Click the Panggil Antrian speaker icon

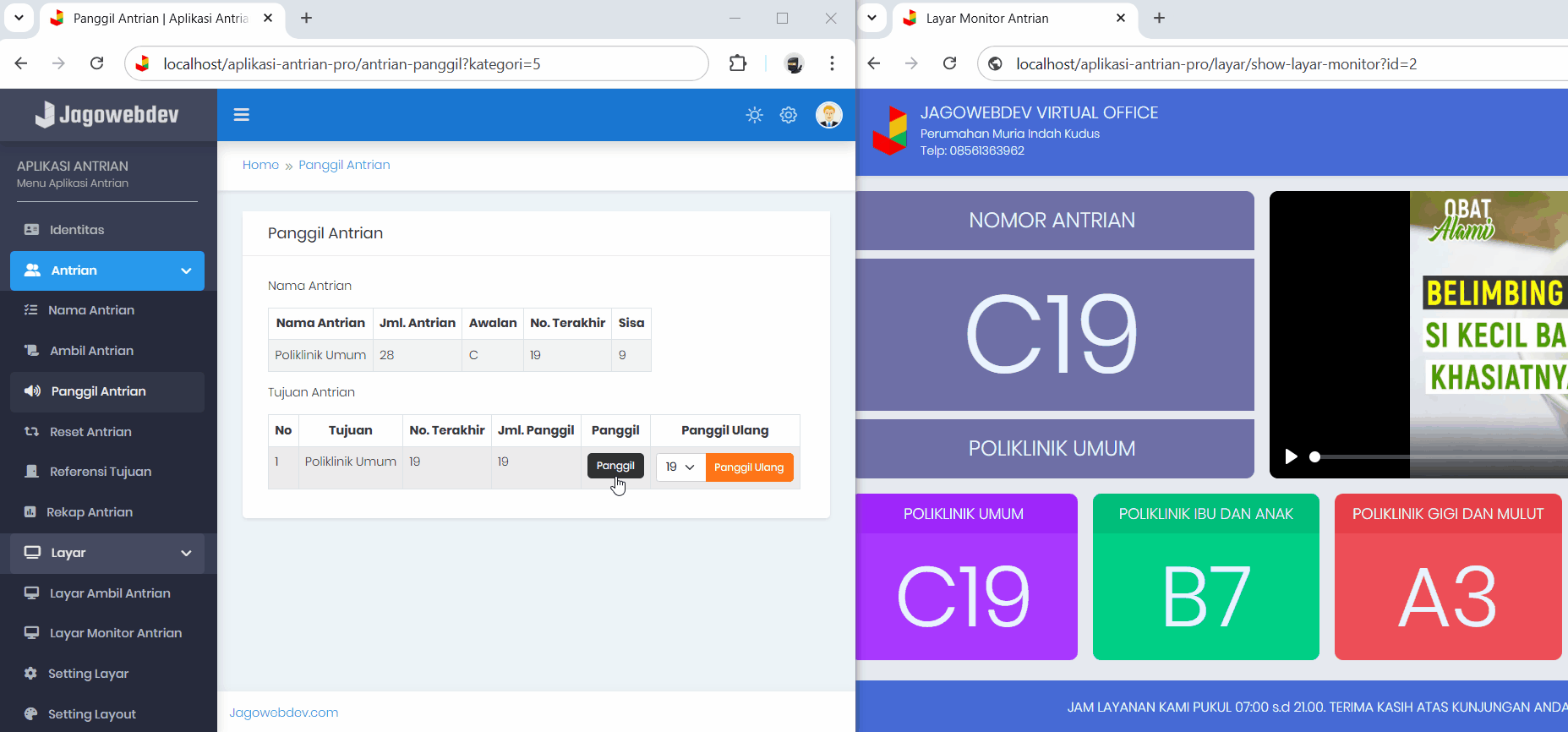pos(33,391)
